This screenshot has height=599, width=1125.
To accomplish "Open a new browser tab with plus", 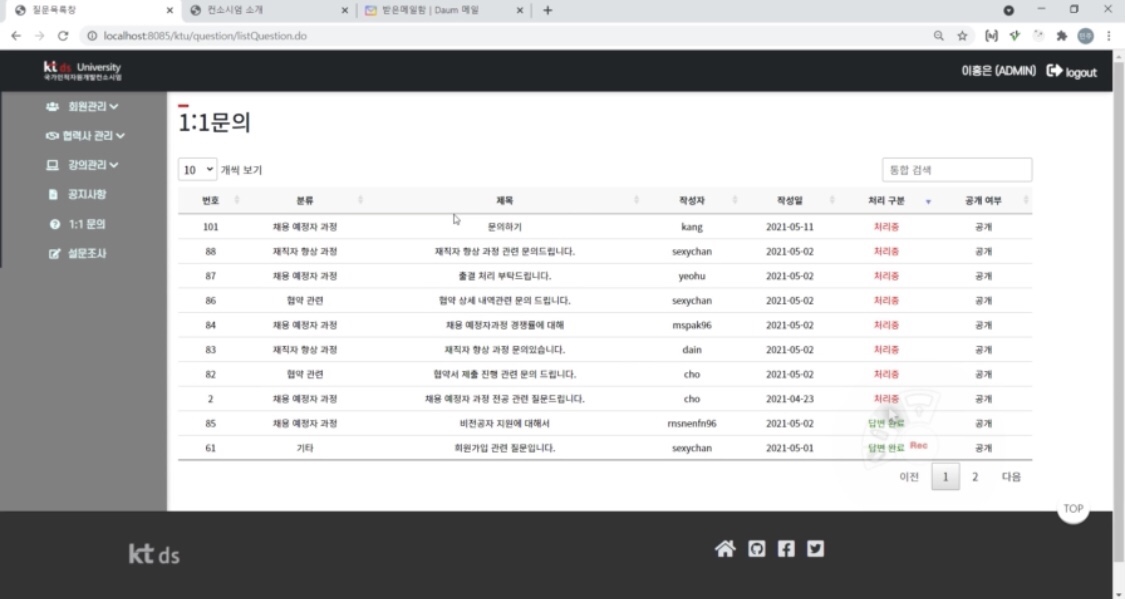I will point(547,10).
